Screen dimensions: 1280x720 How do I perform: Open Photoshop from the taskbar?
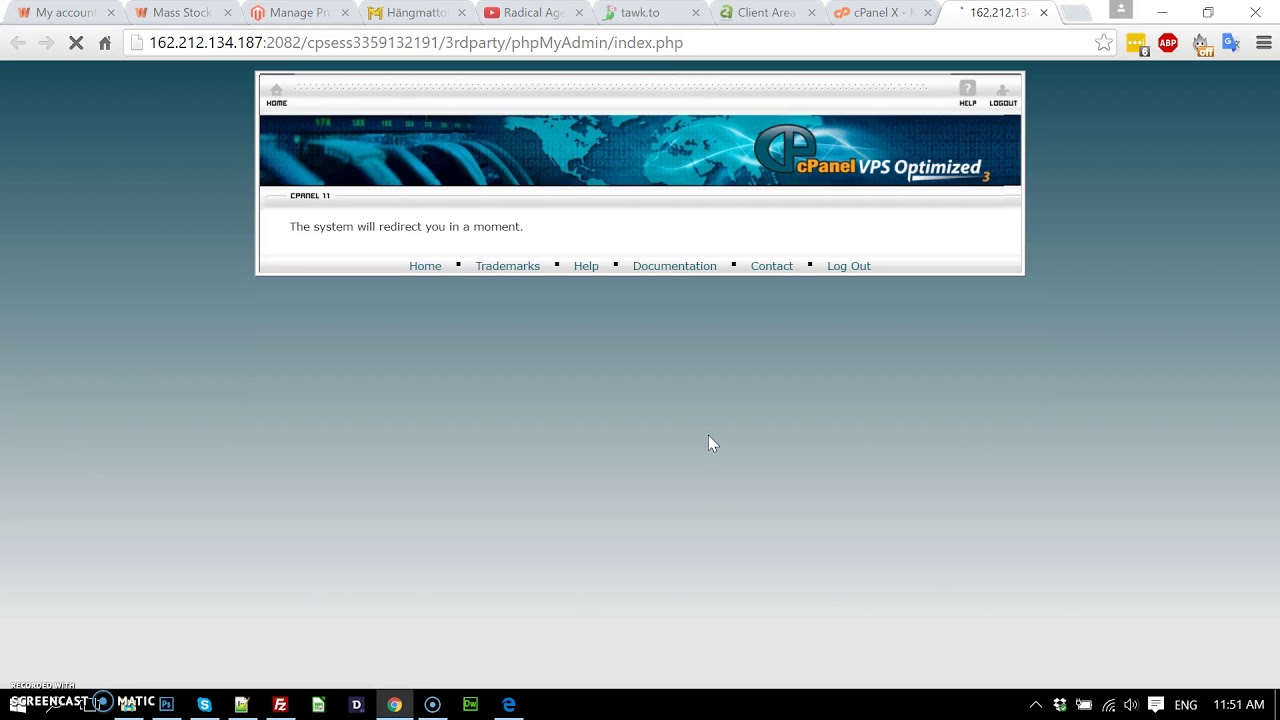pyautogui.click(x=166, y=704)
